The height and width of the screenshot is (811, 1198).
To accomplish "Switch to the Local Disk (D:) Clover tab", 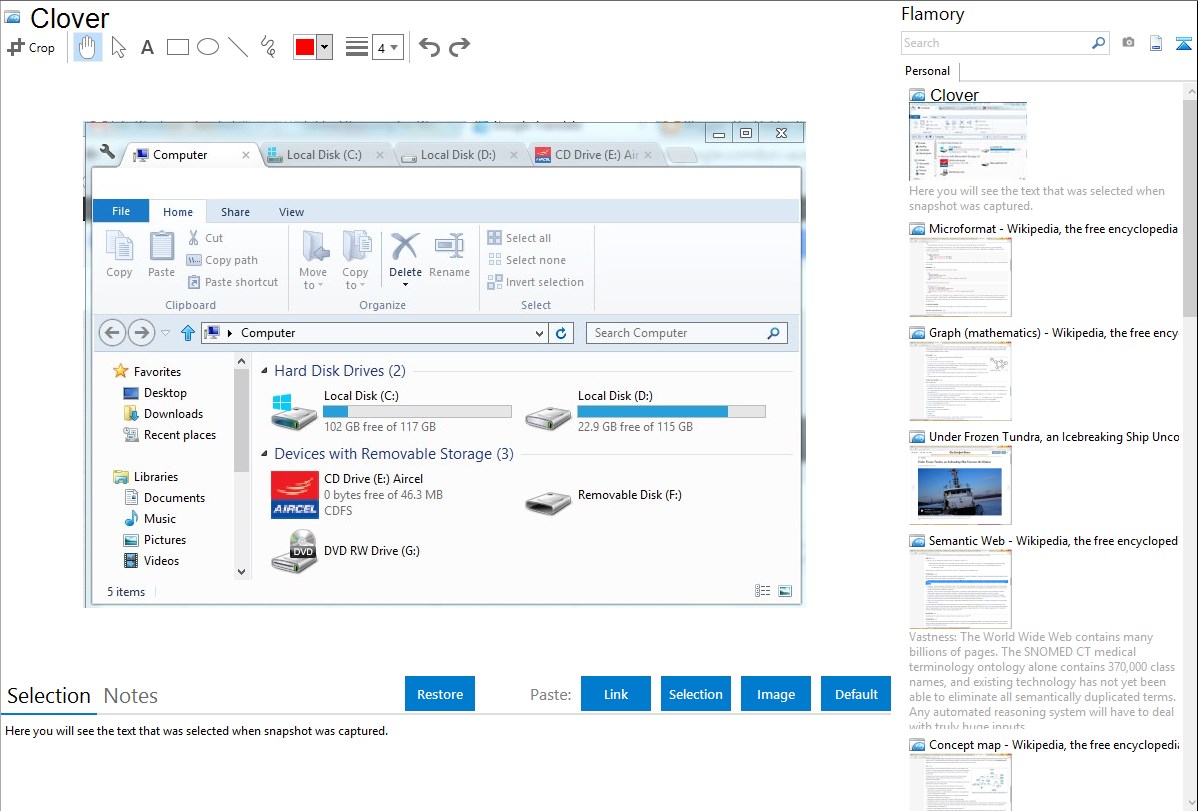I will (457, 154).
